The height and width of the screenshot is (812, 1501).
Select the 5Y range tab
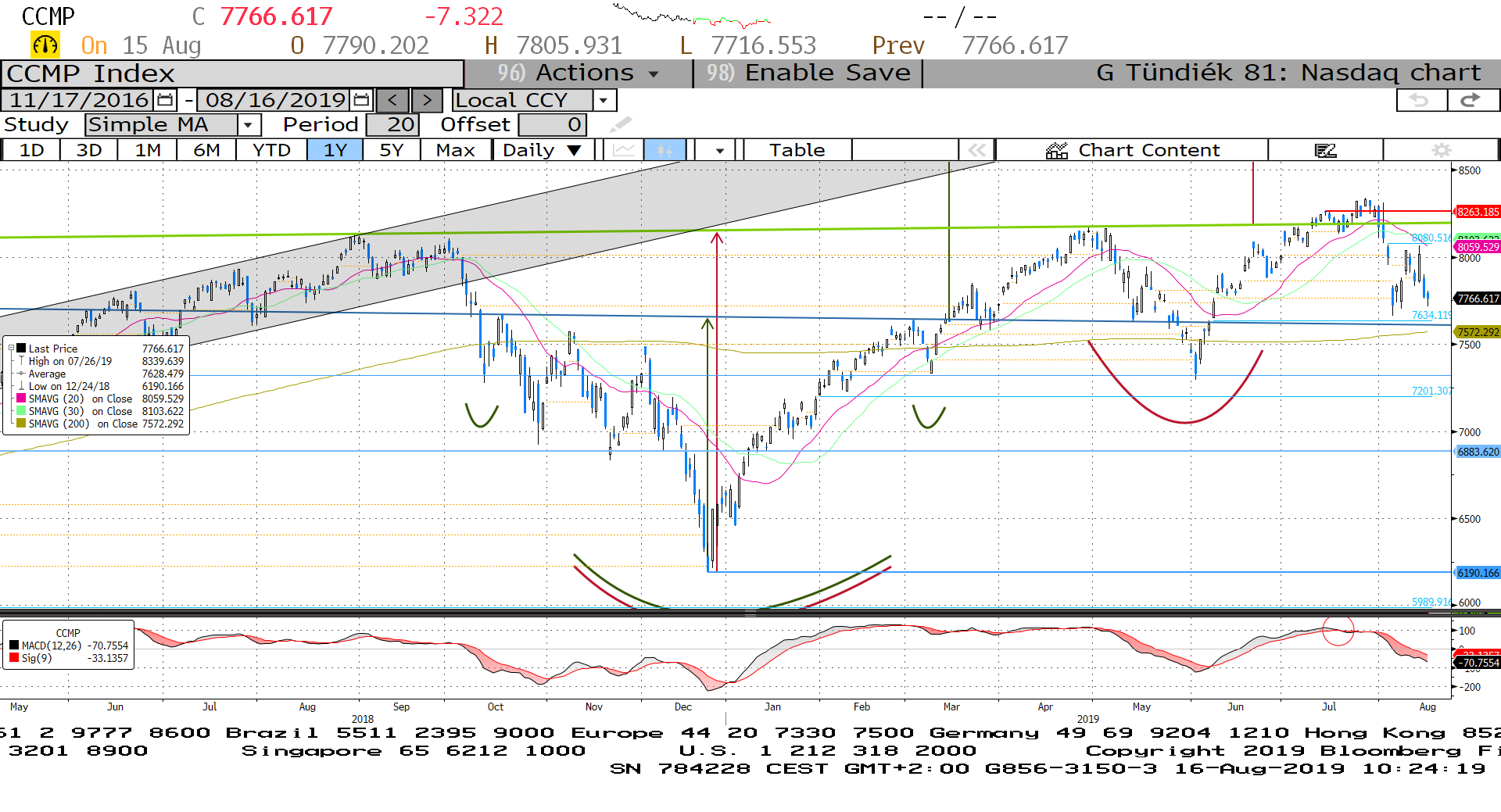click(x=392, y=150)
